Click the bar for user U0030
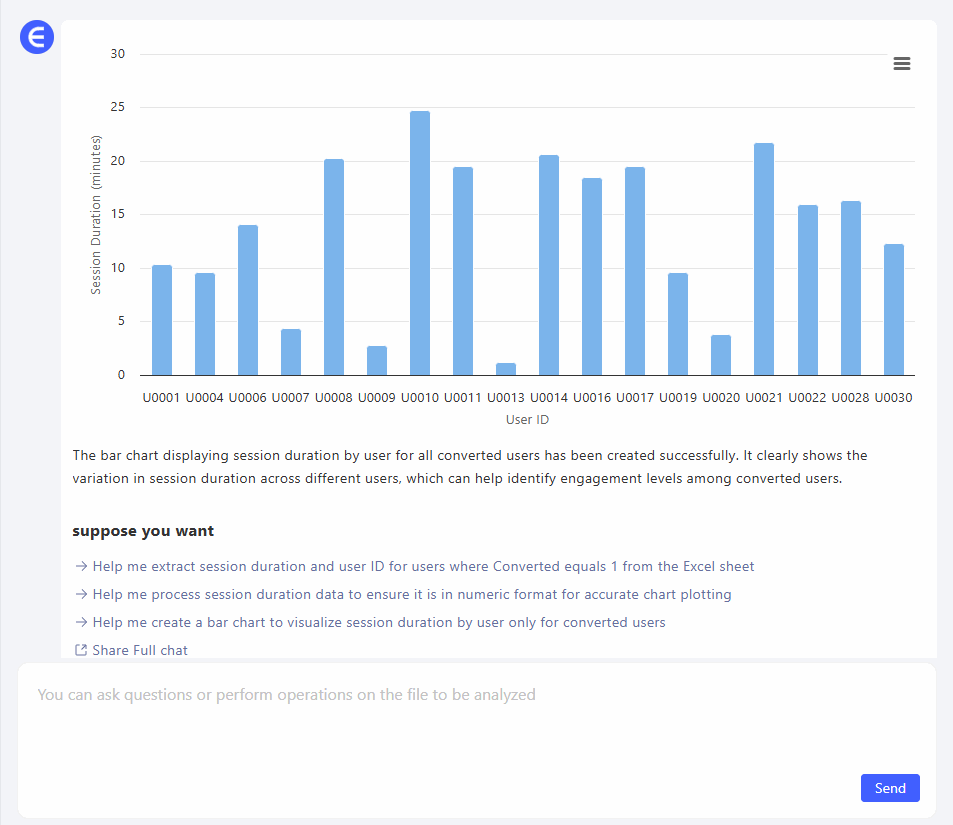The height and width of the screenshot is (825, 953). 893,310
